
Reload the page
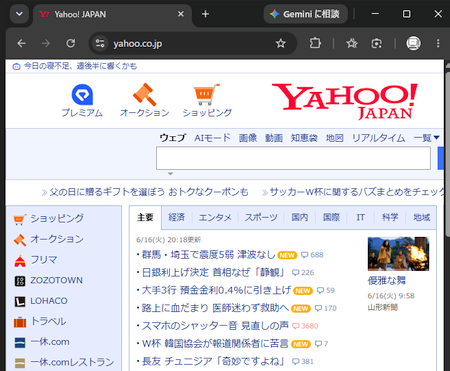click(x=70, y=43)
